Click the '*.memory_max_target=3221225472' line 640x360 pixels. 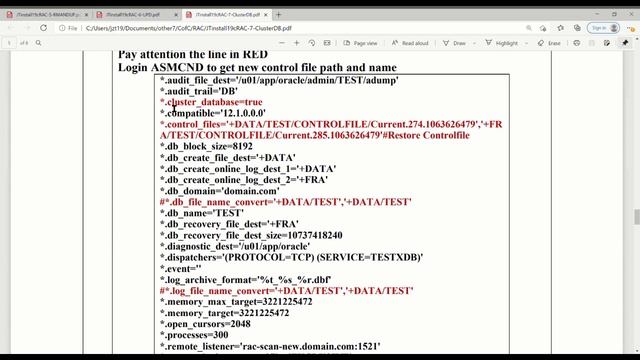tap(236, 302)
